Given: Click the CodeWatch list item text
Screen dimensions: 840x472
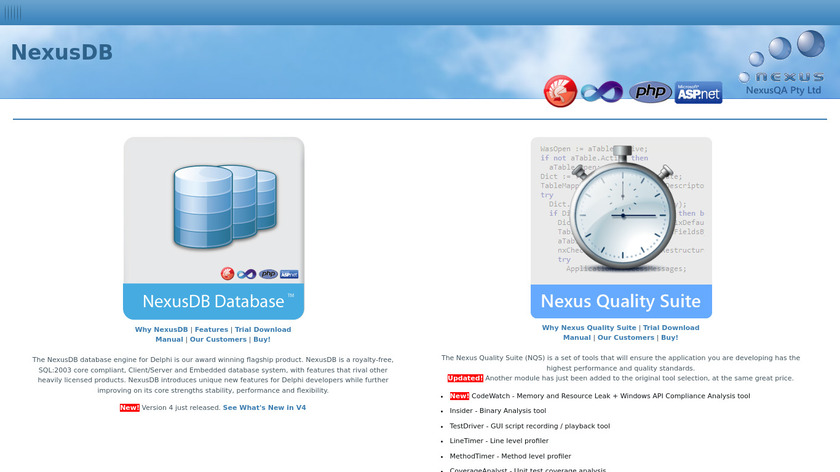Looking at the screenshot, I should tap(611, 396).
